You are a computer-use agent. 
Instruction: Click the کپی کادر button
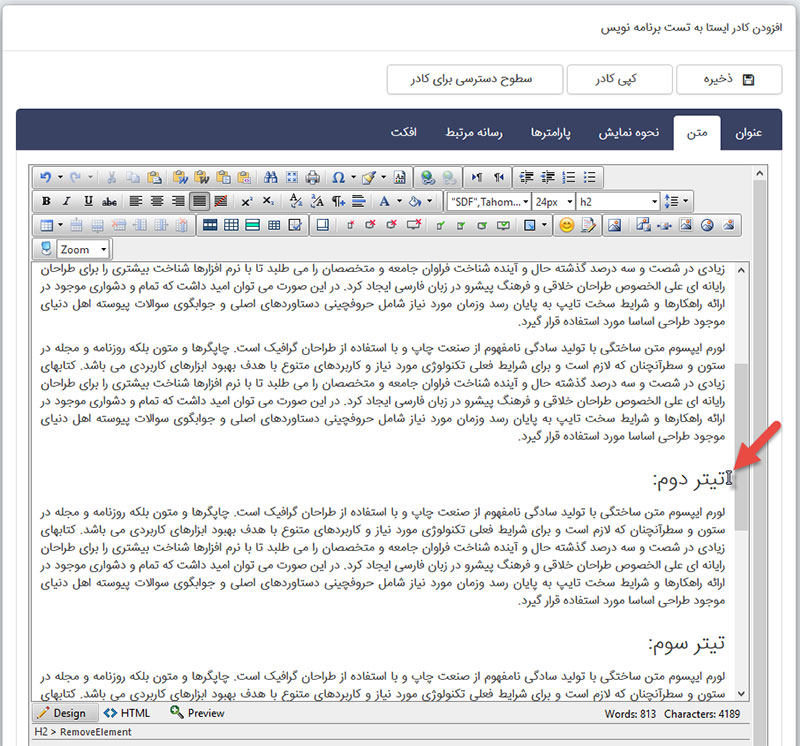click(x=618, y=79)
